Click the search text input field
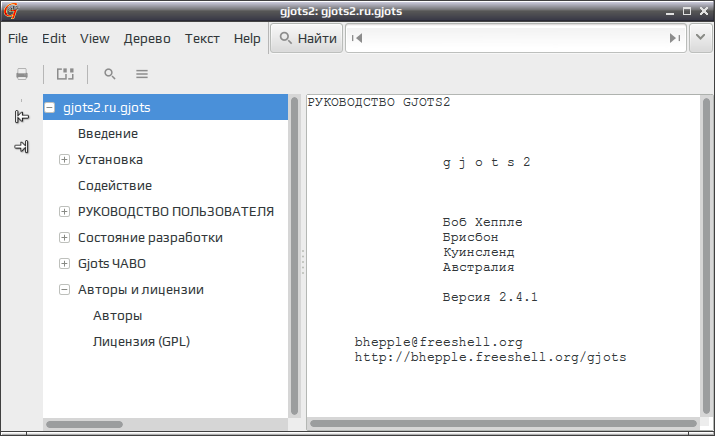 click(x=516, y=38)
